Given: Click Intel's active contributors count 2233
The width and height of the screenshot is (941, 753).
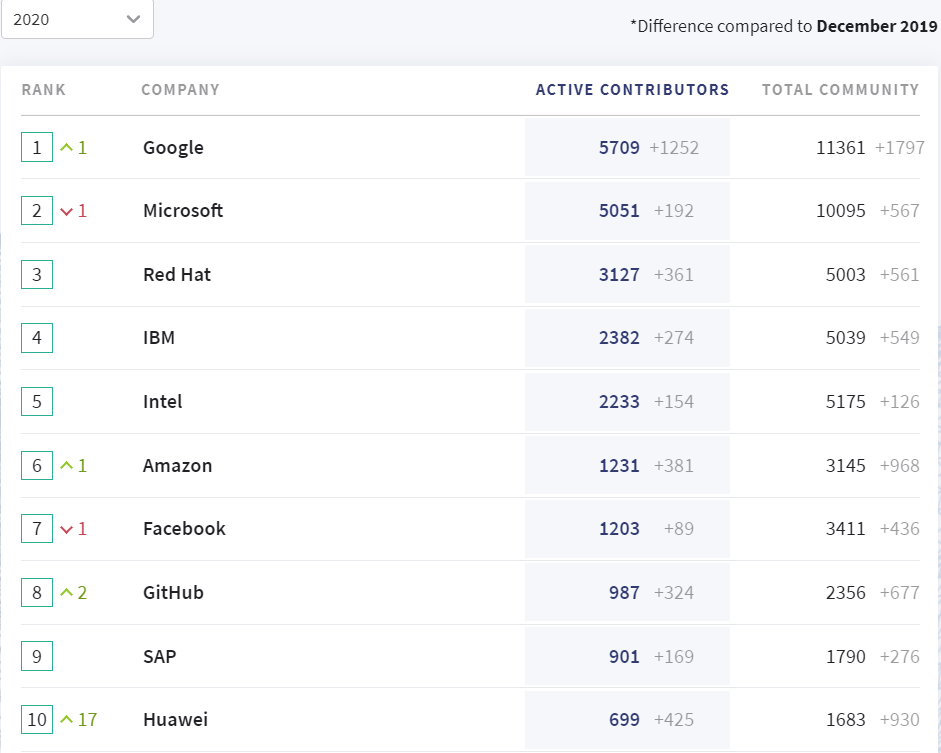Looking at the screenshot, I should [619, 402].
